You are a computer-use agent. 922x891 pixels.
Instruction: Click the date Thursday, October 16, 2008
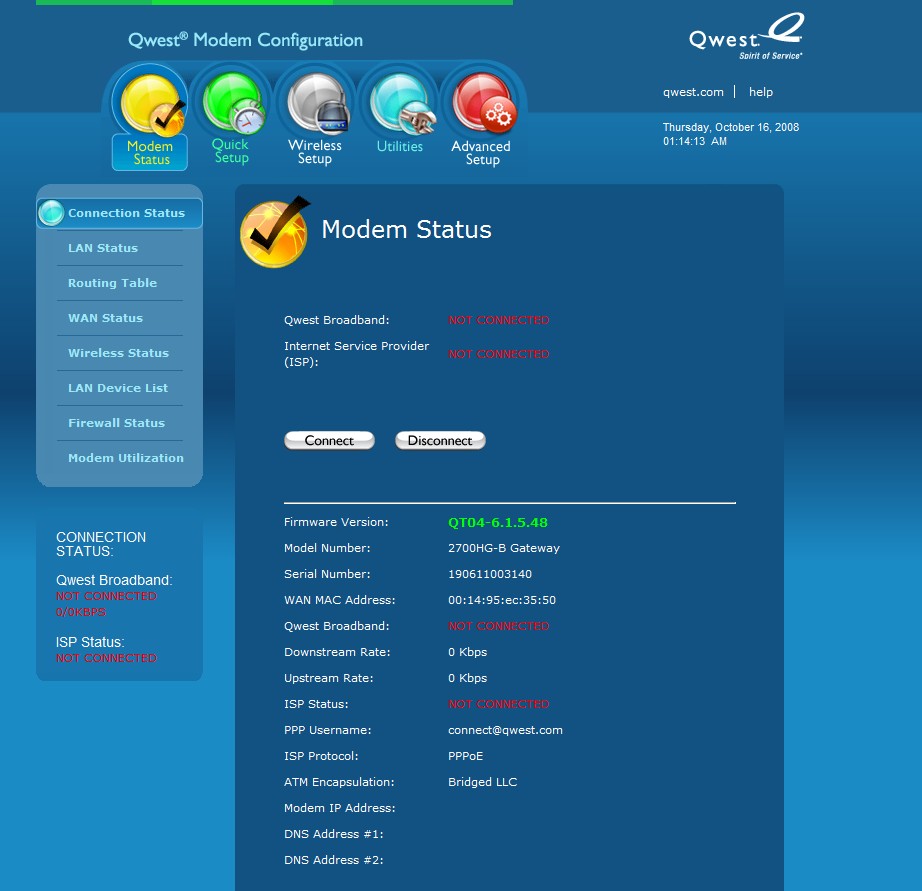731,127
